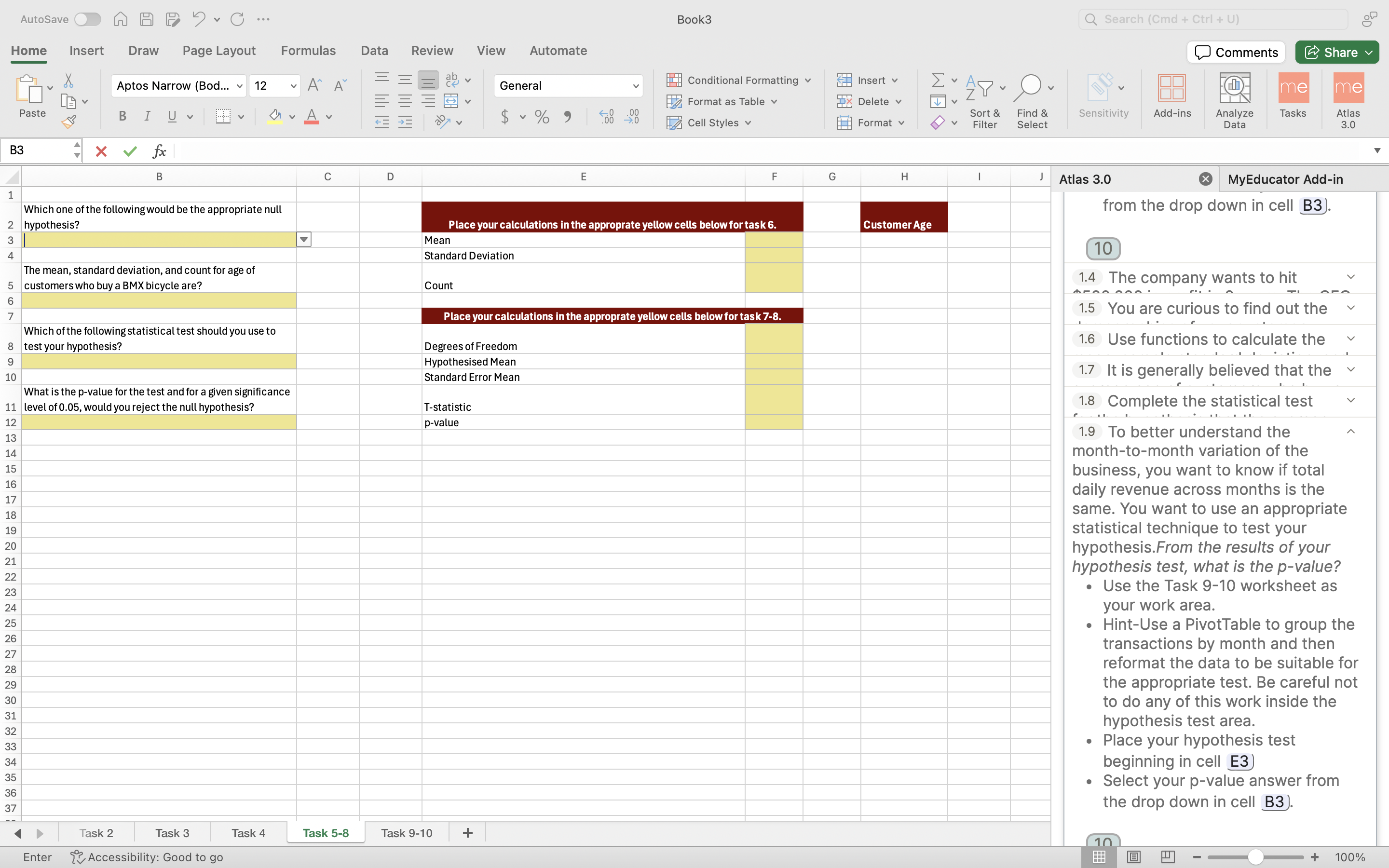Switch to the Task 9-10 sheet
Image resolution: width=1389 pixels, height=868 pixels.
coord(407,833)
